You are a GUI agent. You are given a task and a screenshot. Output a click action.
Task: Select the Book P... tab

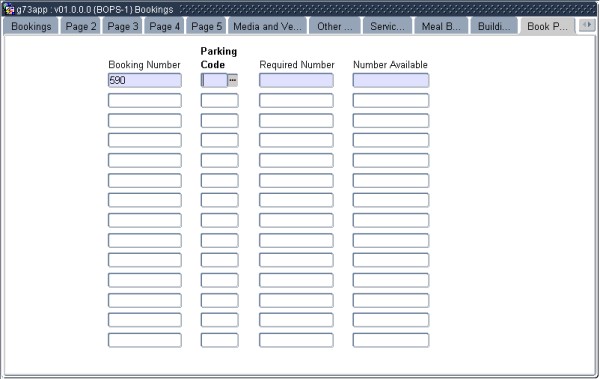(x=547, y=26)
